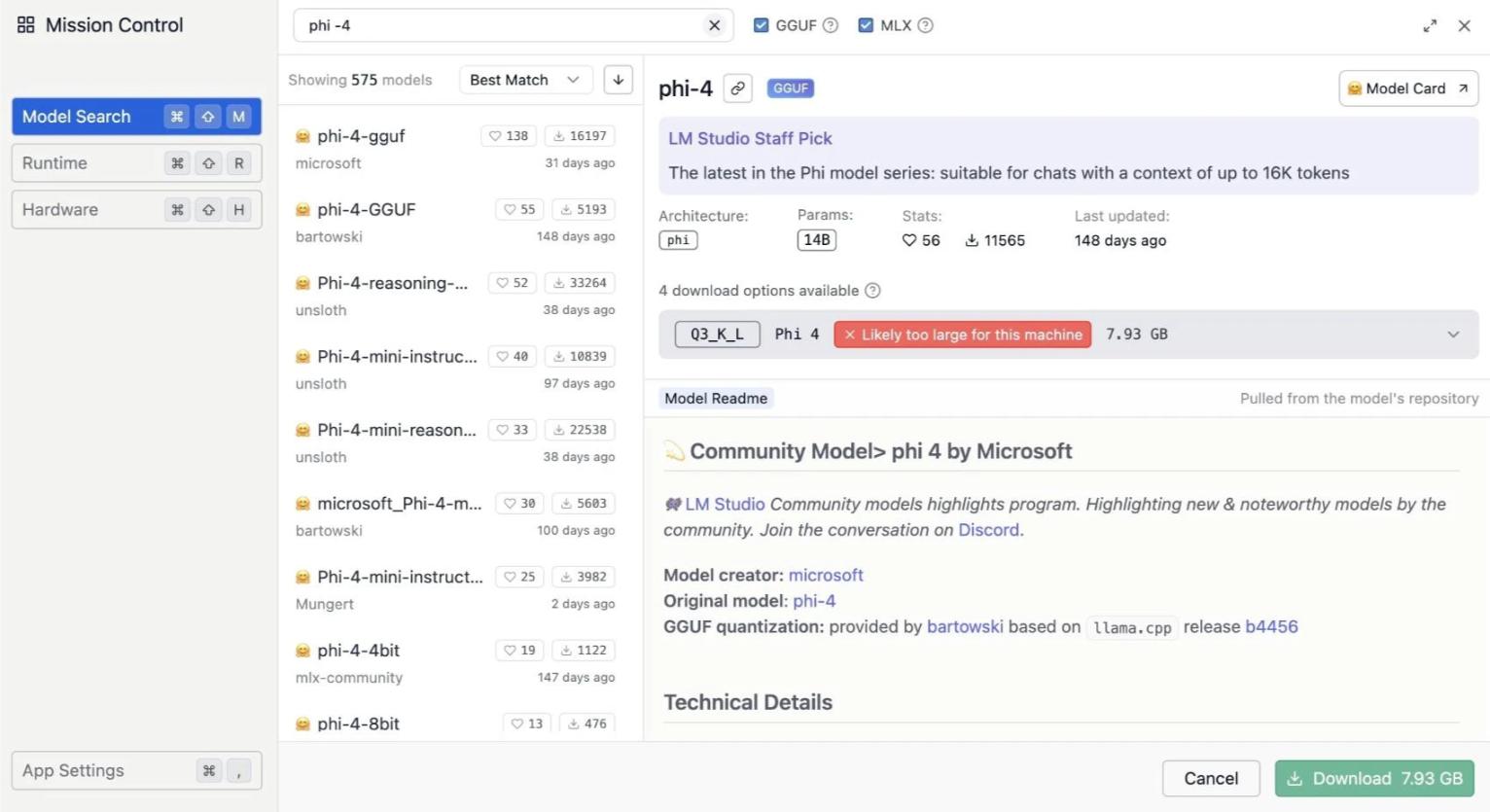The width and height of the screenshot is (1490, 812).
Task: Click the 1122 downloads badge on phi-4-4bit
Action: tap(584, 651)
